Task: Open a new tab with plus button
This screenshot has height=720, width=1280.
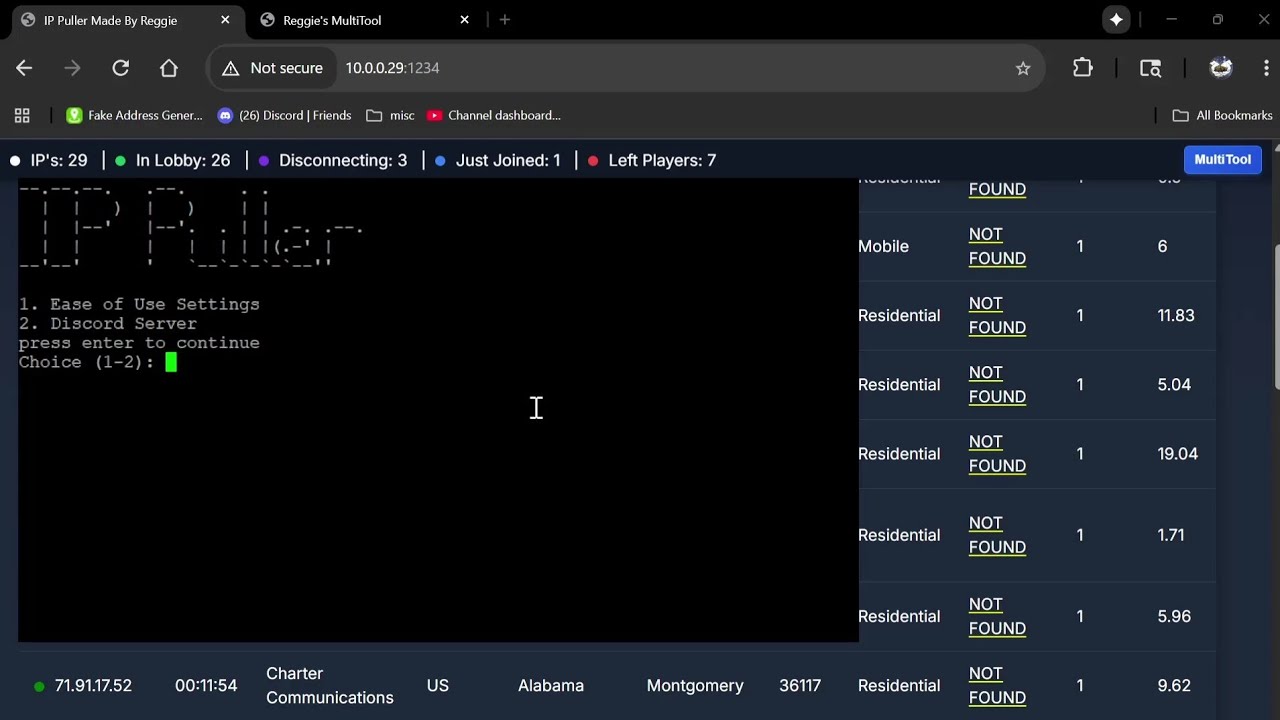Action: [504, 20]
